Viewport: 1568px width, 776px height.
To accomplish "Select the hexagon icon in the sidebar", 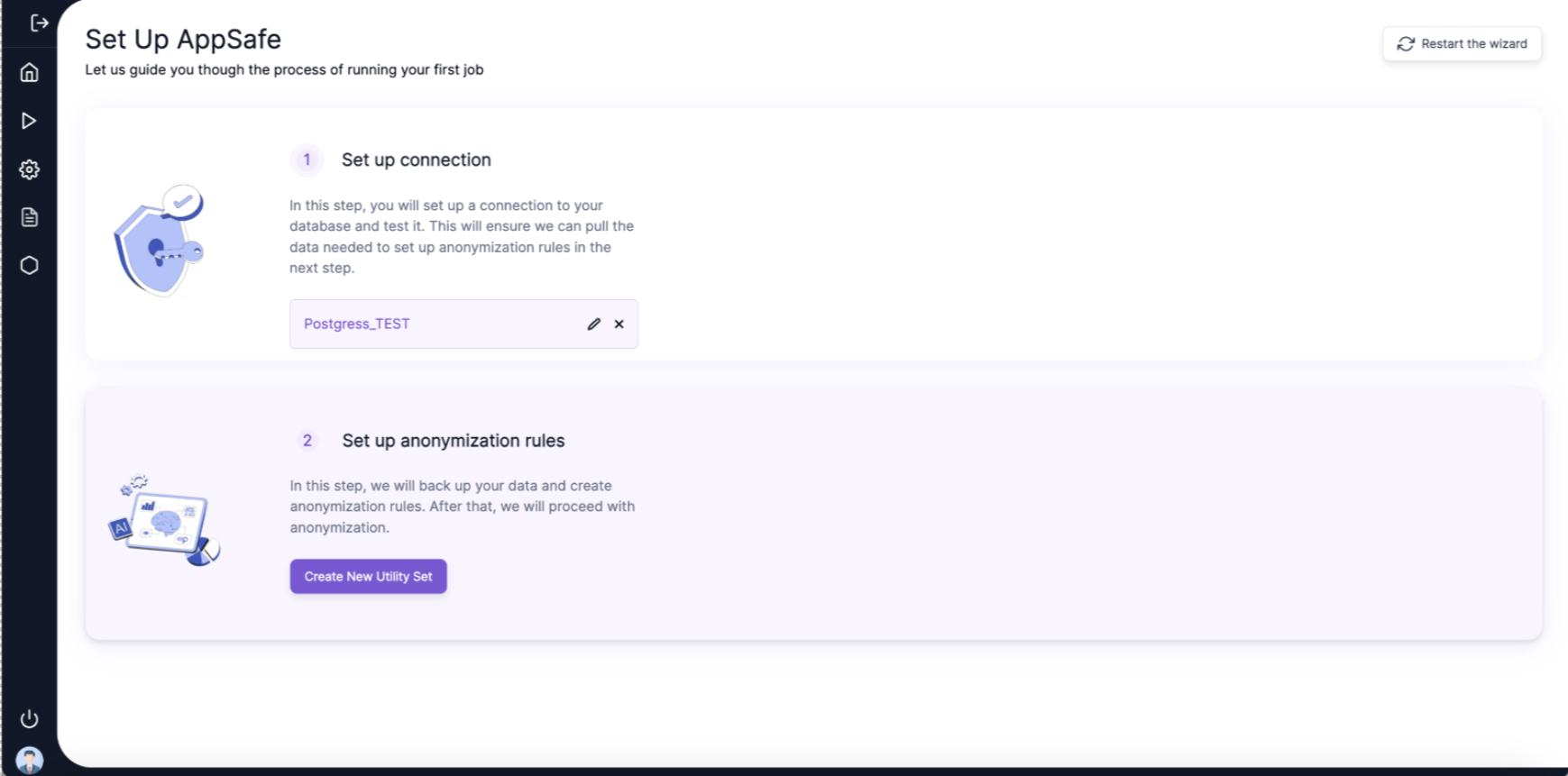I will tap(29, 266).
